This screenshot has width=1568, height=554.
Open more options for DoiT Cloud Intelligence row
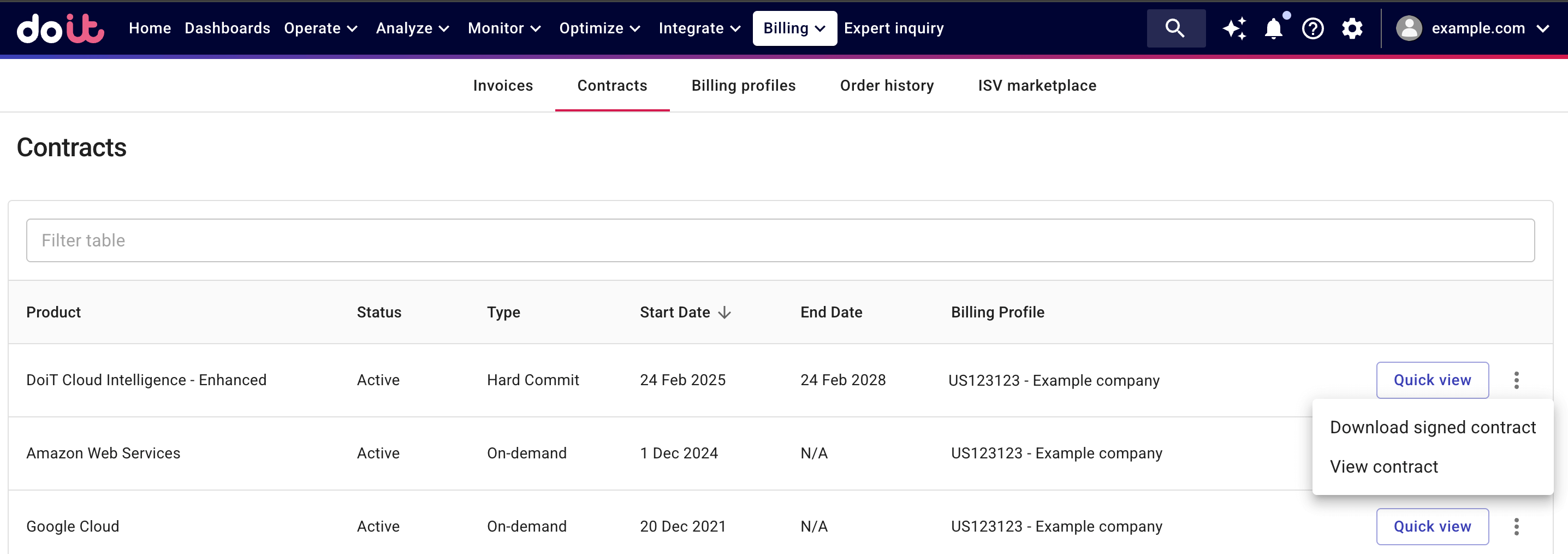pyautogui.click(x=1516, y=380)
